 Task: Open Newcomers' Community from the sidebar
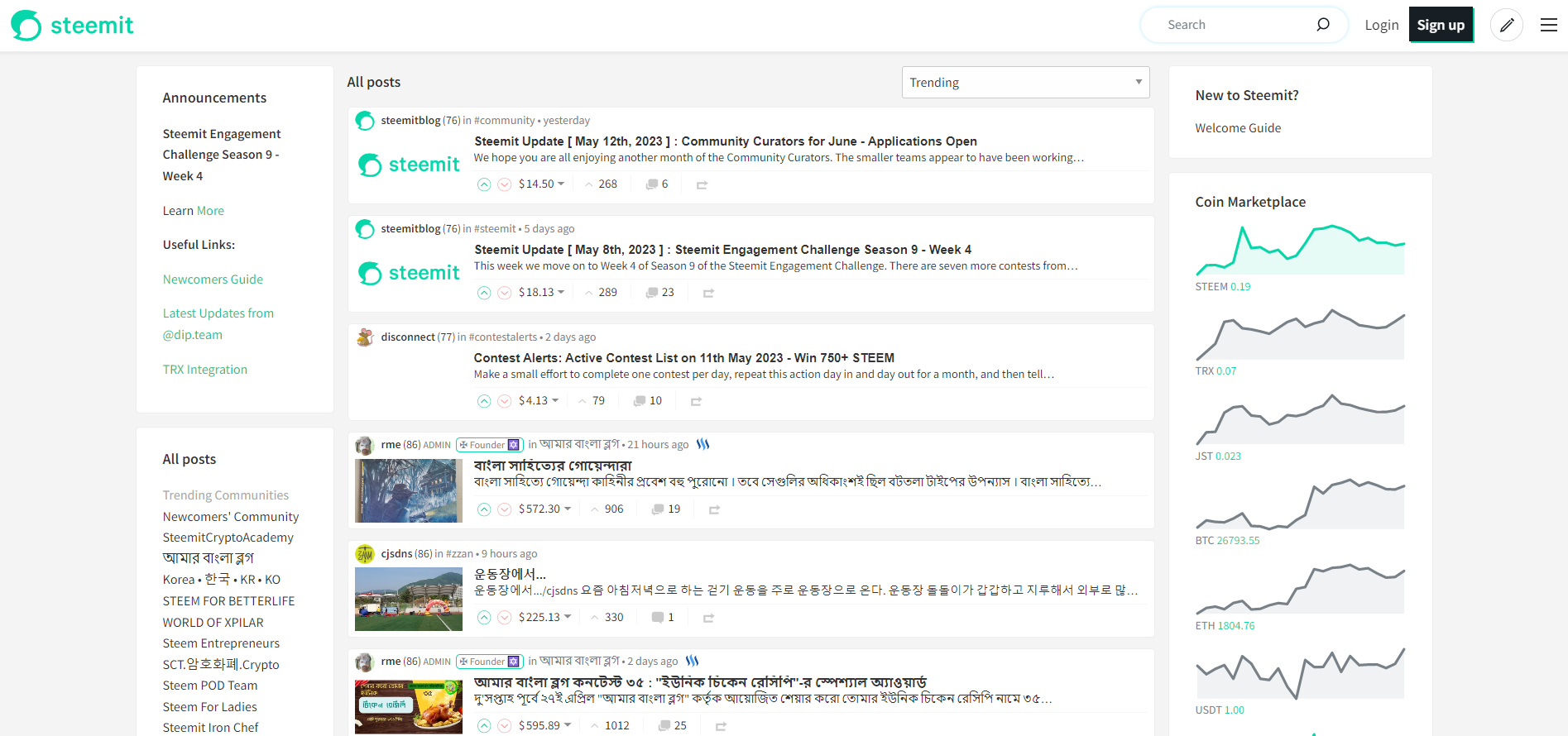click(231, 517)
